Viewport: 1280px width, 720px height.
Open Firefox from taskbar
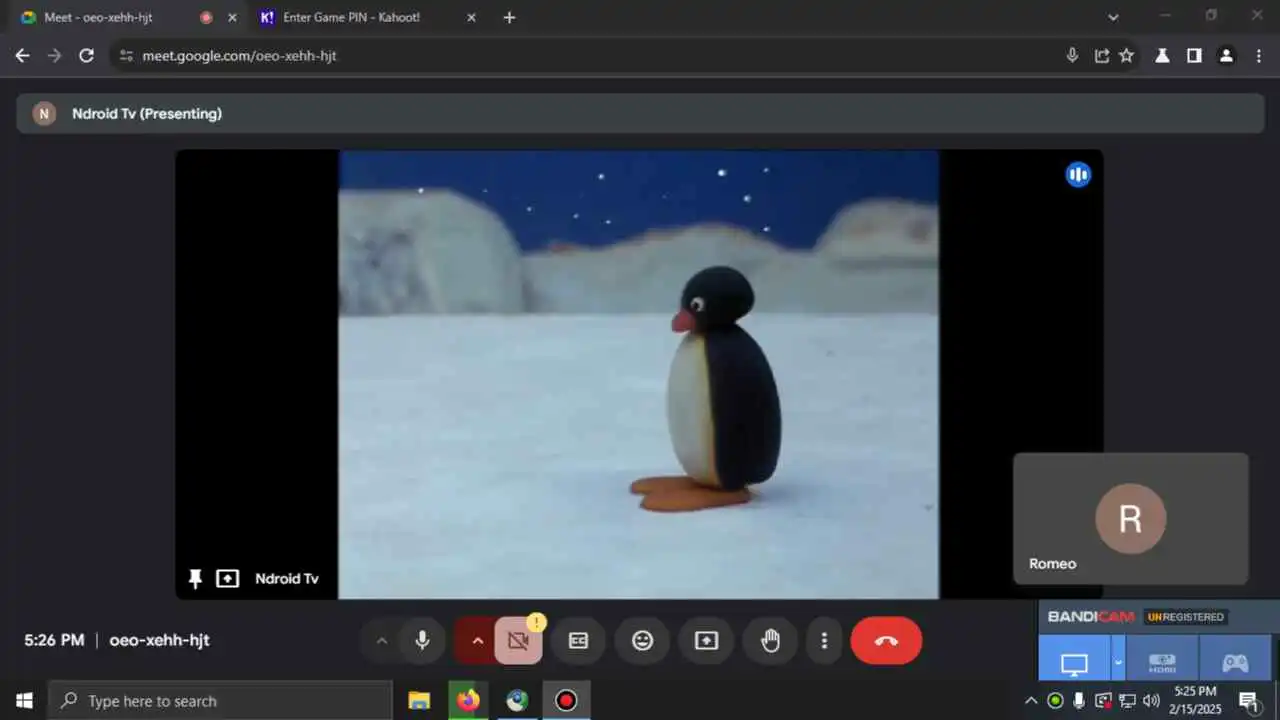coord(468,701)
